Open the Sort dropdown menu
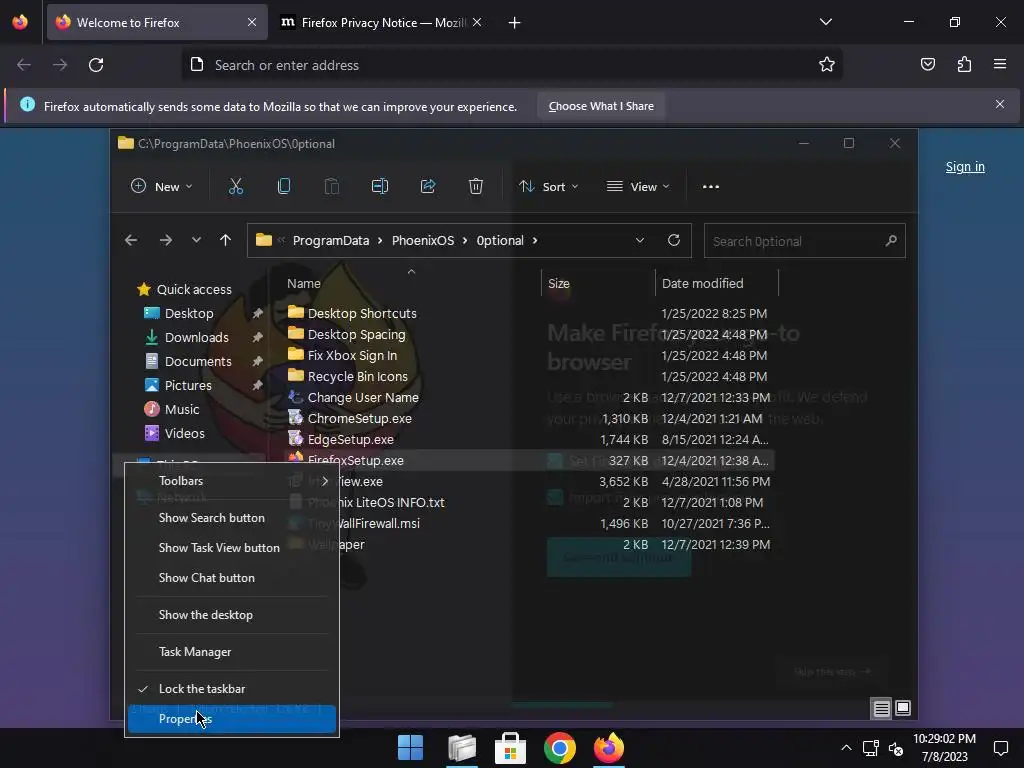Screen dimensions: 1024x768 pyautogui.click(x=549, y=187)
